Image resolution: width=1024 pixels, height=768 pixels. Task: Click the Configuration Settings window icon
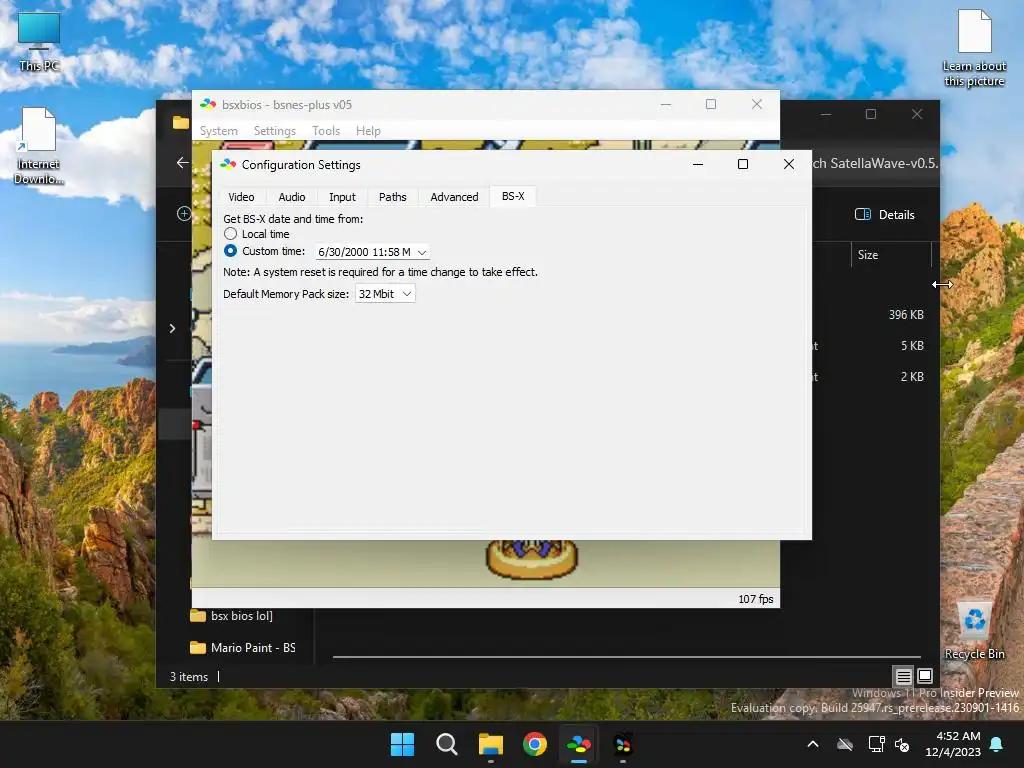(228, 165)
